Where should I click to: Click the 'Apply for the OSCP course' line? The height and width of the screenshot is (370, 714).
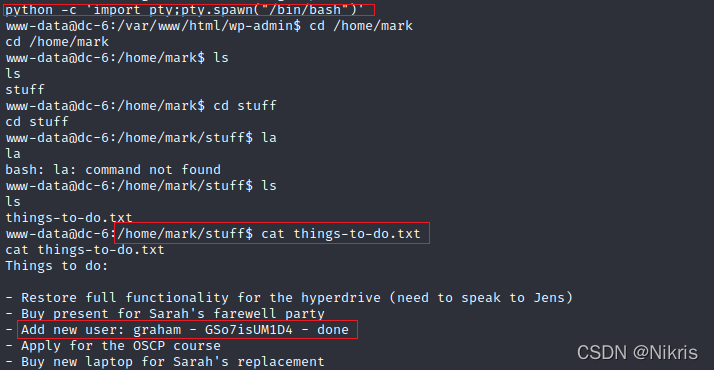click(x=113, y=346)
